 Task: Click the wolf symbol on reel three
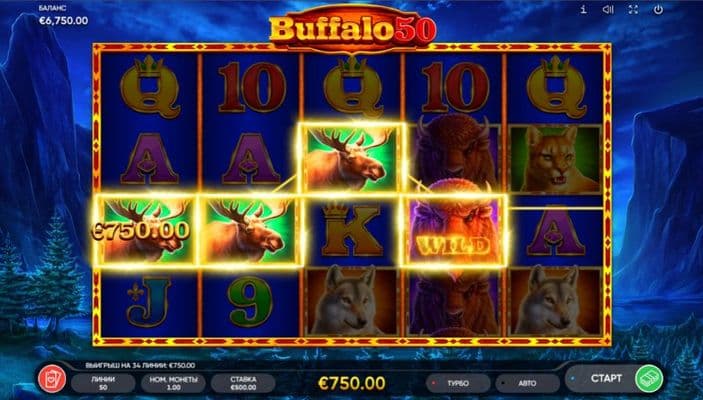(x=352, y=301)
